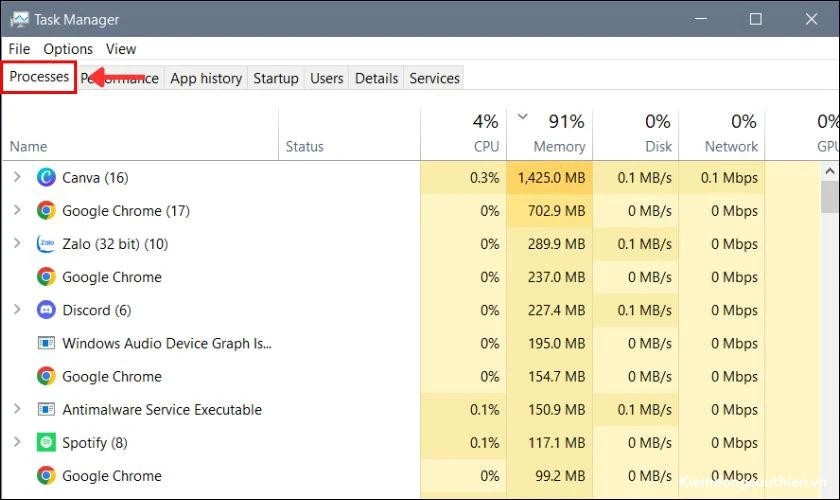
Task: Open the File menu
Action: [19, 49]
